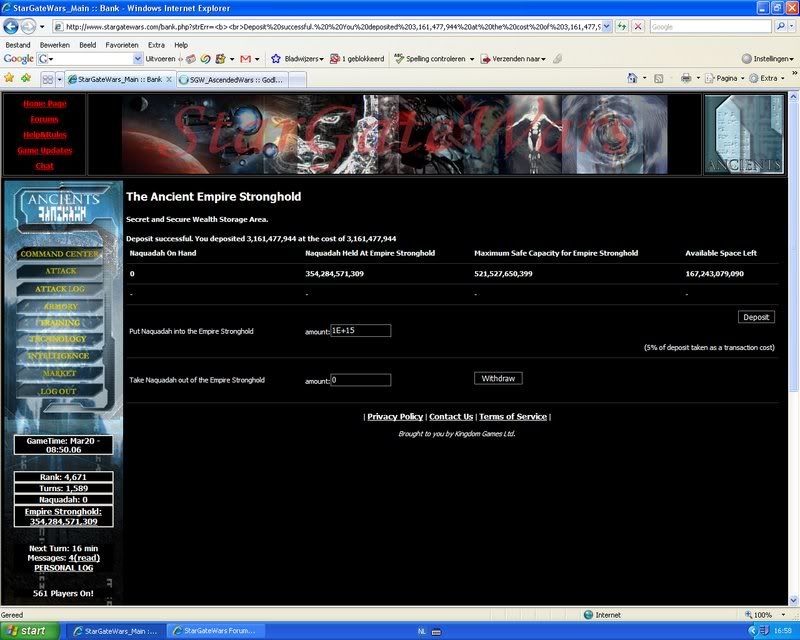Click the ARMORY sidebar menu item
Screen dimensions: 800x640
pyautogui.click(x=60, y=306)
